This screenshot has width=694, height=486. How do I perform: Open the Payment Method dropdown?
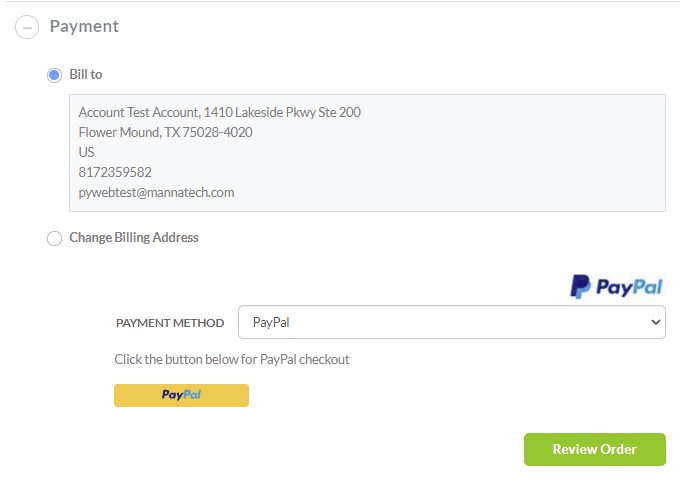[451, 322]
